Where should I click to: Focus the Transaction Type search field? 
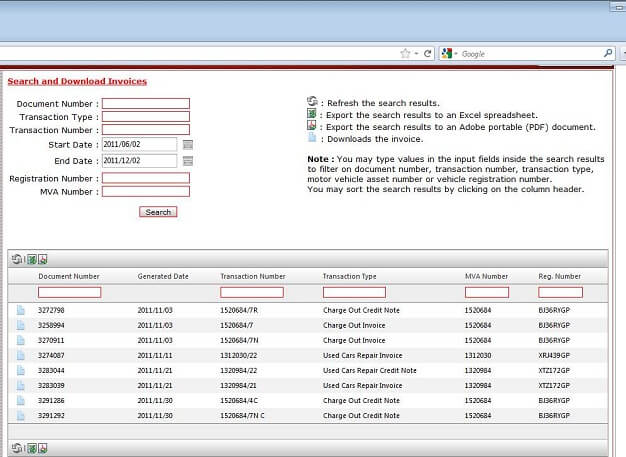pos(146,117)
